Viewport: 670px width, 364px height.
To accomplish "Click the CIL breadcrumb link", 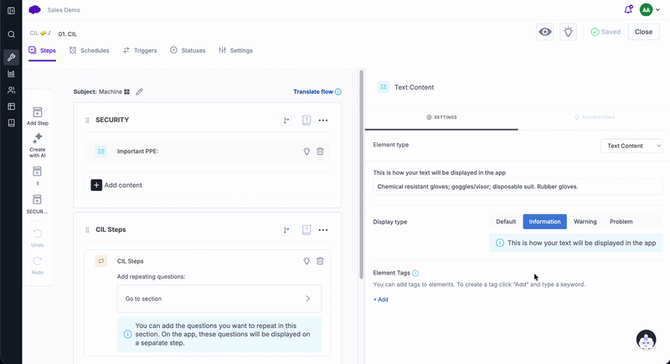I will tap(38, 33).
